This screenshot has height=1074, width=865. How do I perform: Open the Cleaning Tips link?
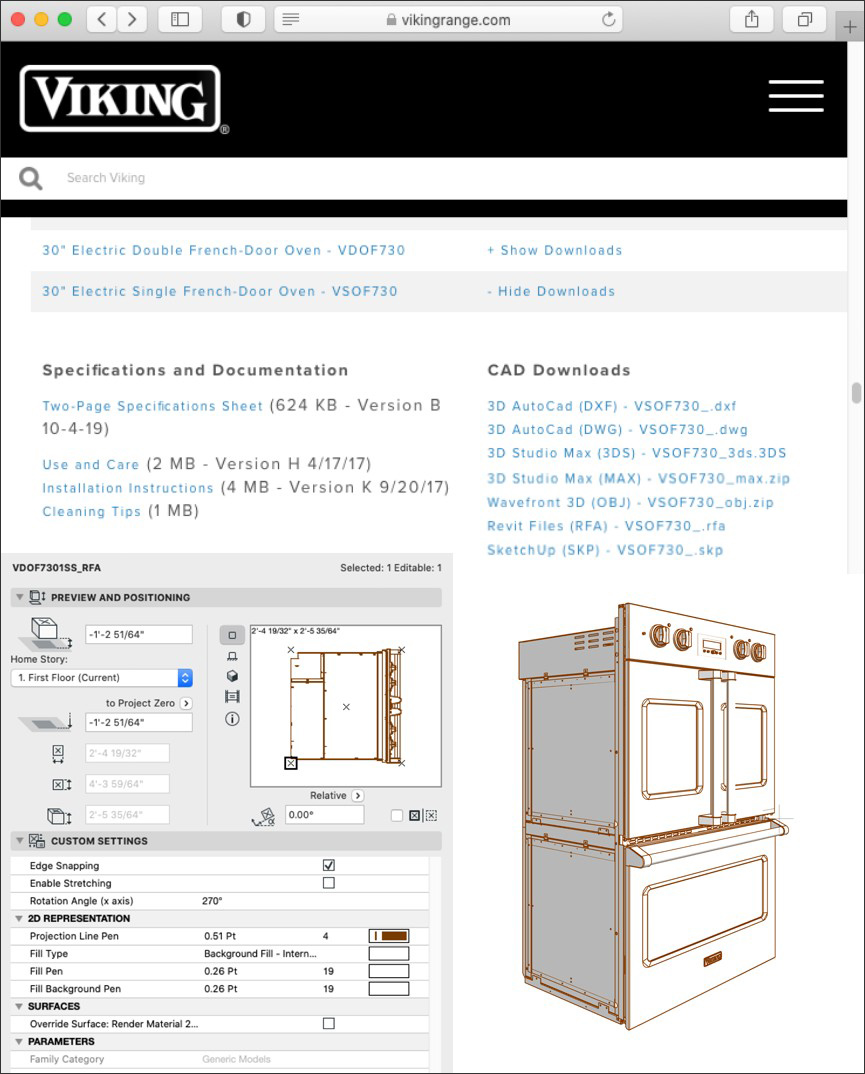coord(92,512)
